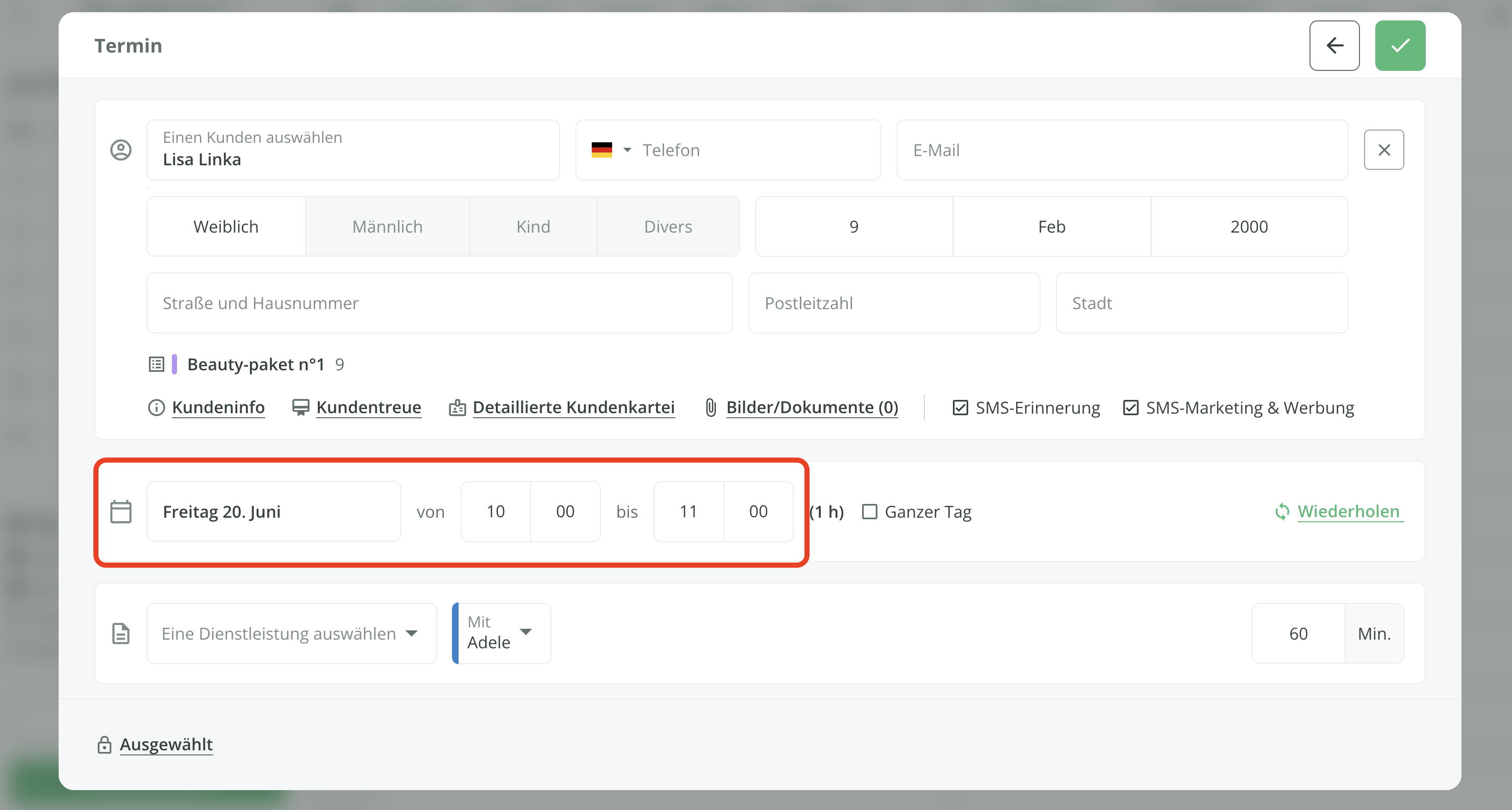Open the Kundentreue link
Viewport: 1512px width, 810px height.
[x=368, y=408]
